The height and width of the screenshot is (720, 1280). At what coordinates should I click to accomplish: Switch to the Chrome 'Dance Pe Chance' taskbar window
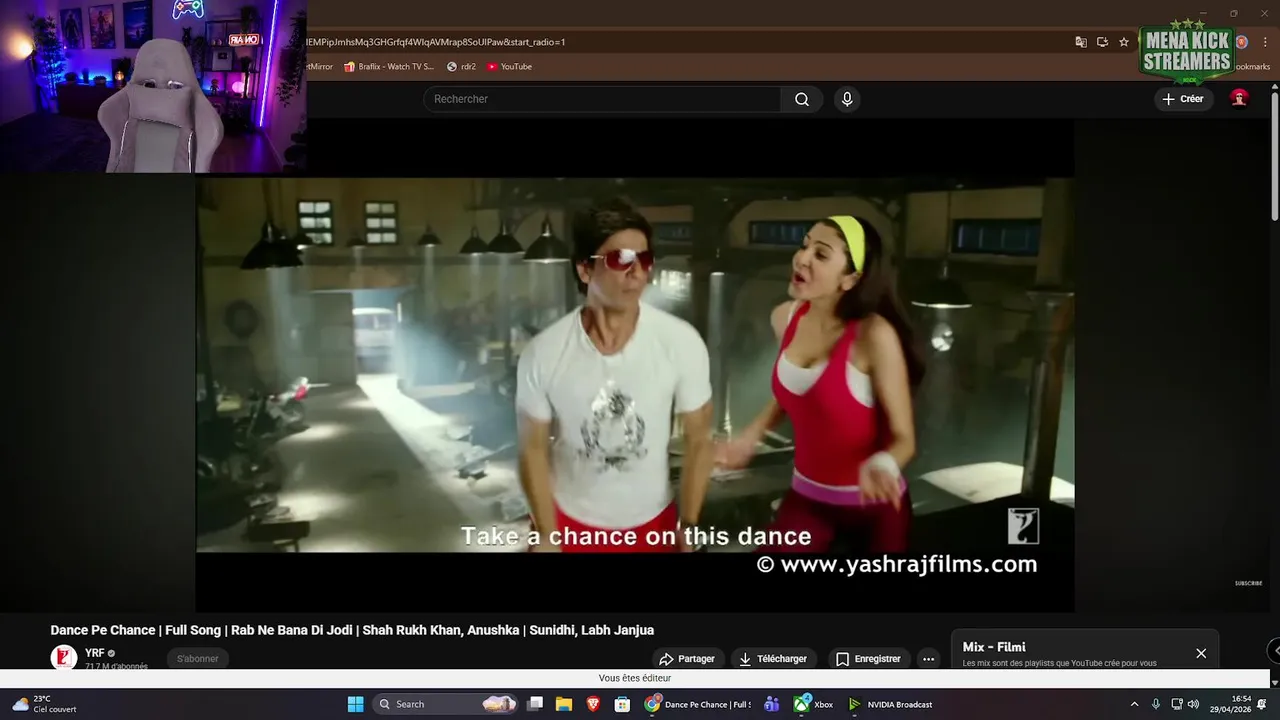pyautogui.click(x=698, y=704)
